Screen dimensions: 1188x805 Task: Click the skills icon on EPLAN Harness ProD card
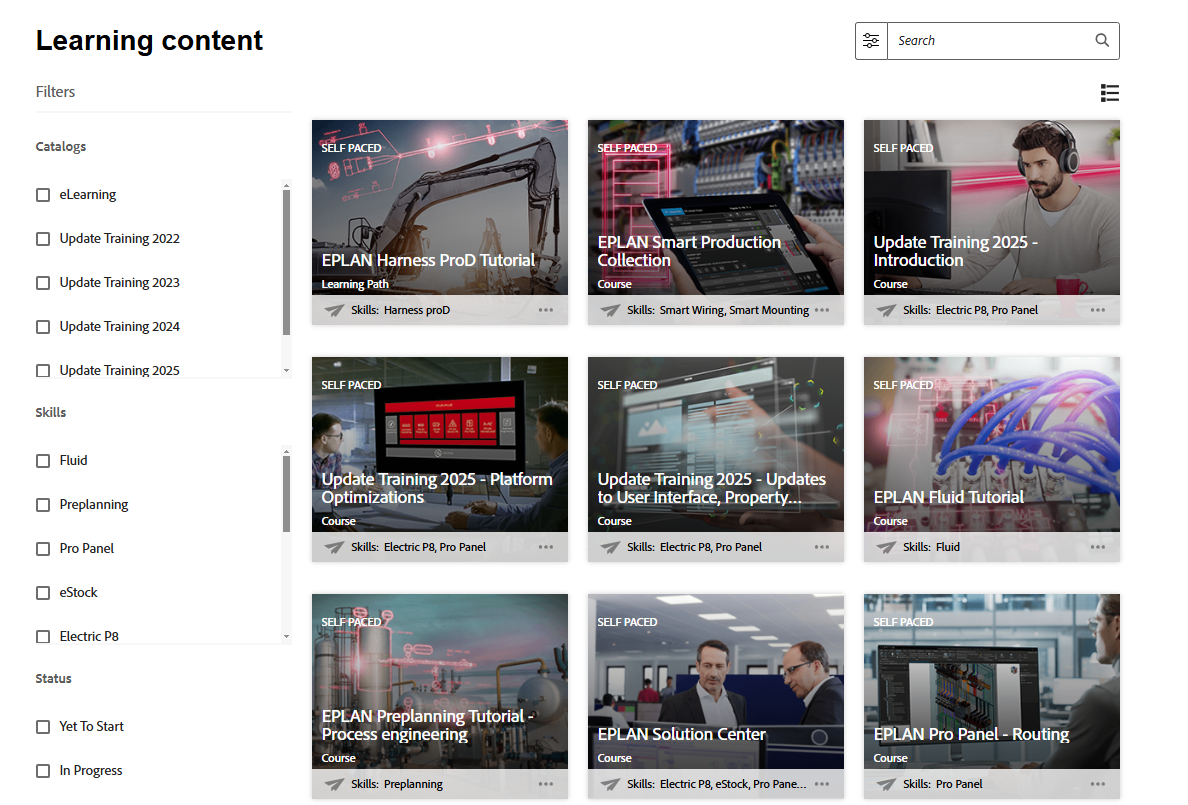pos(333,310)
